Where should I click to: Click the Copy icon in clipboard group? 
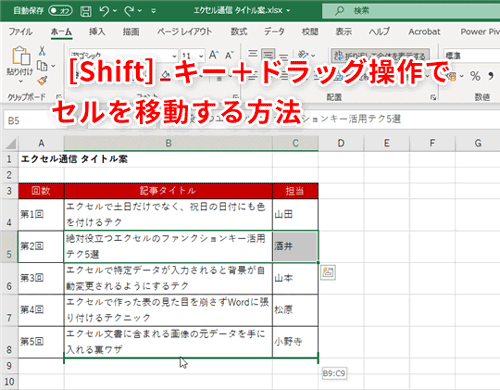click(x=42, y=66)
